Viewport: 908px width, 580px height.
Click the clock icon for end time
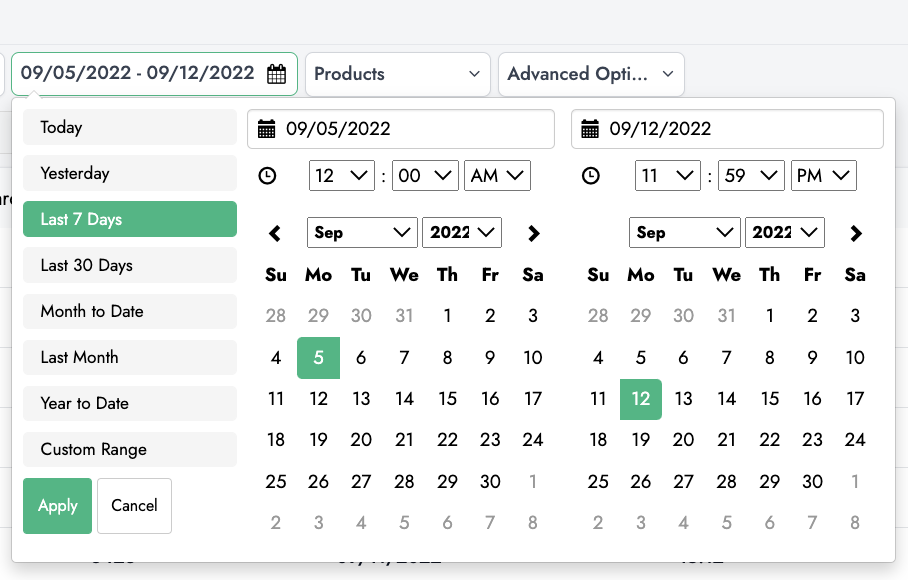(x=591, y=176)
